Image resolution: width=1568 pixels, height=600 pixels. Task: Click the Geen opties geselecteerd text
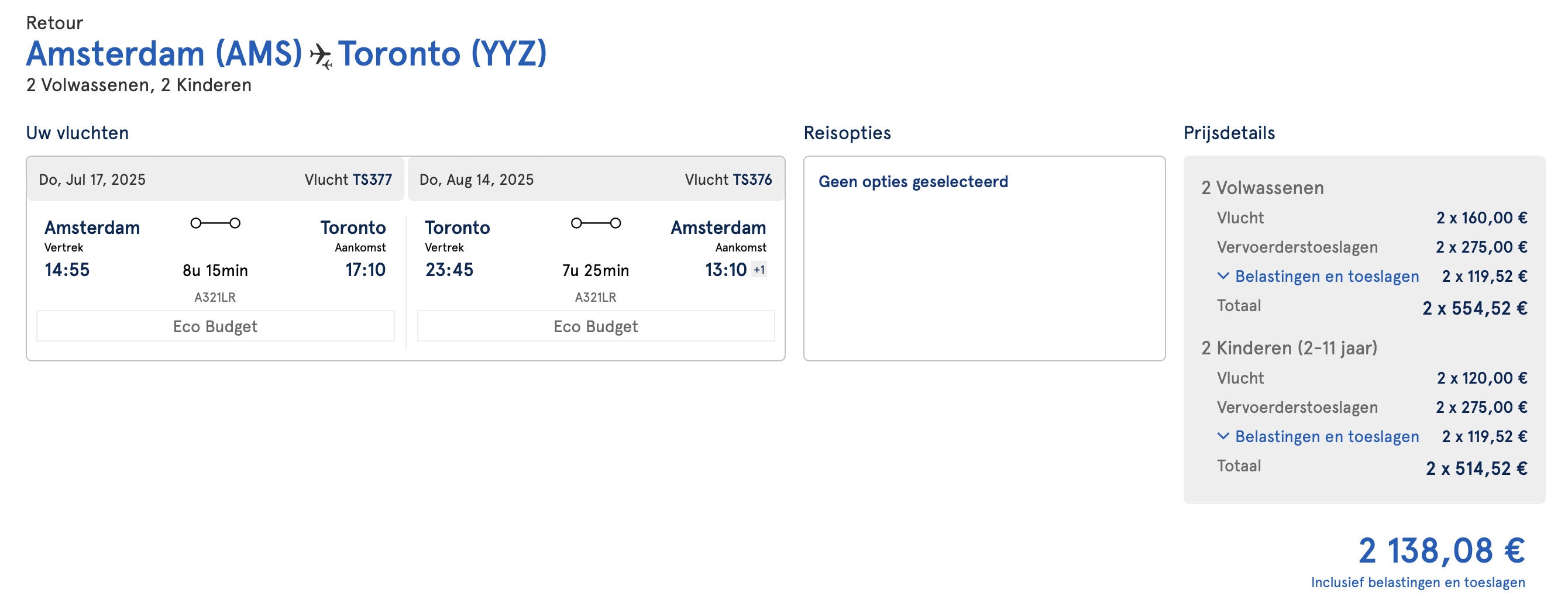(x=913, y=181)
